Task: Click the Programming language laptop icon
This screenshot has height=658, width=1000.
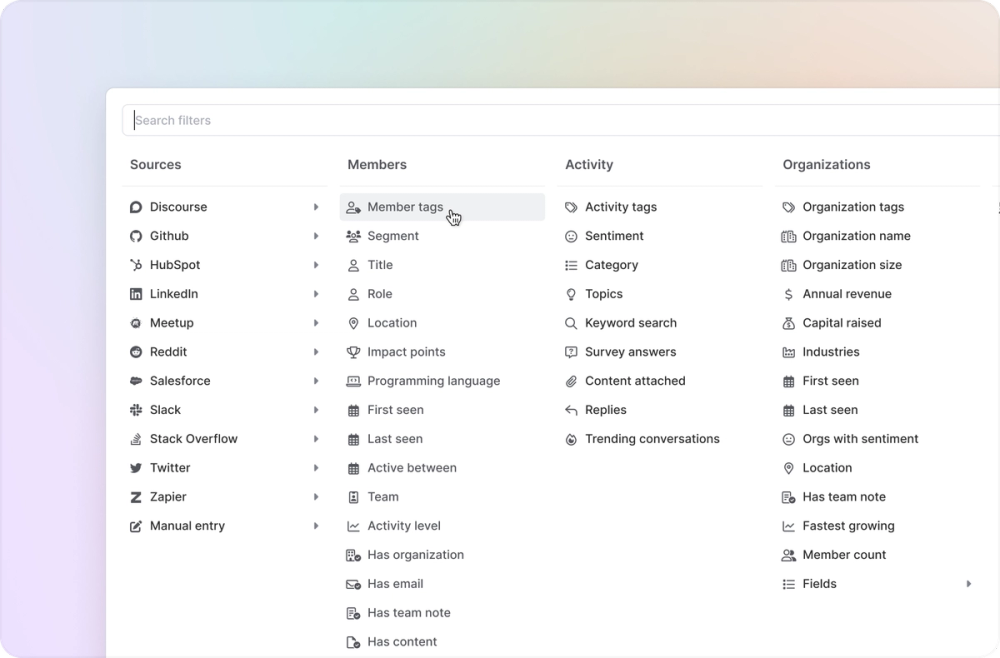Action: coord(353,381)
